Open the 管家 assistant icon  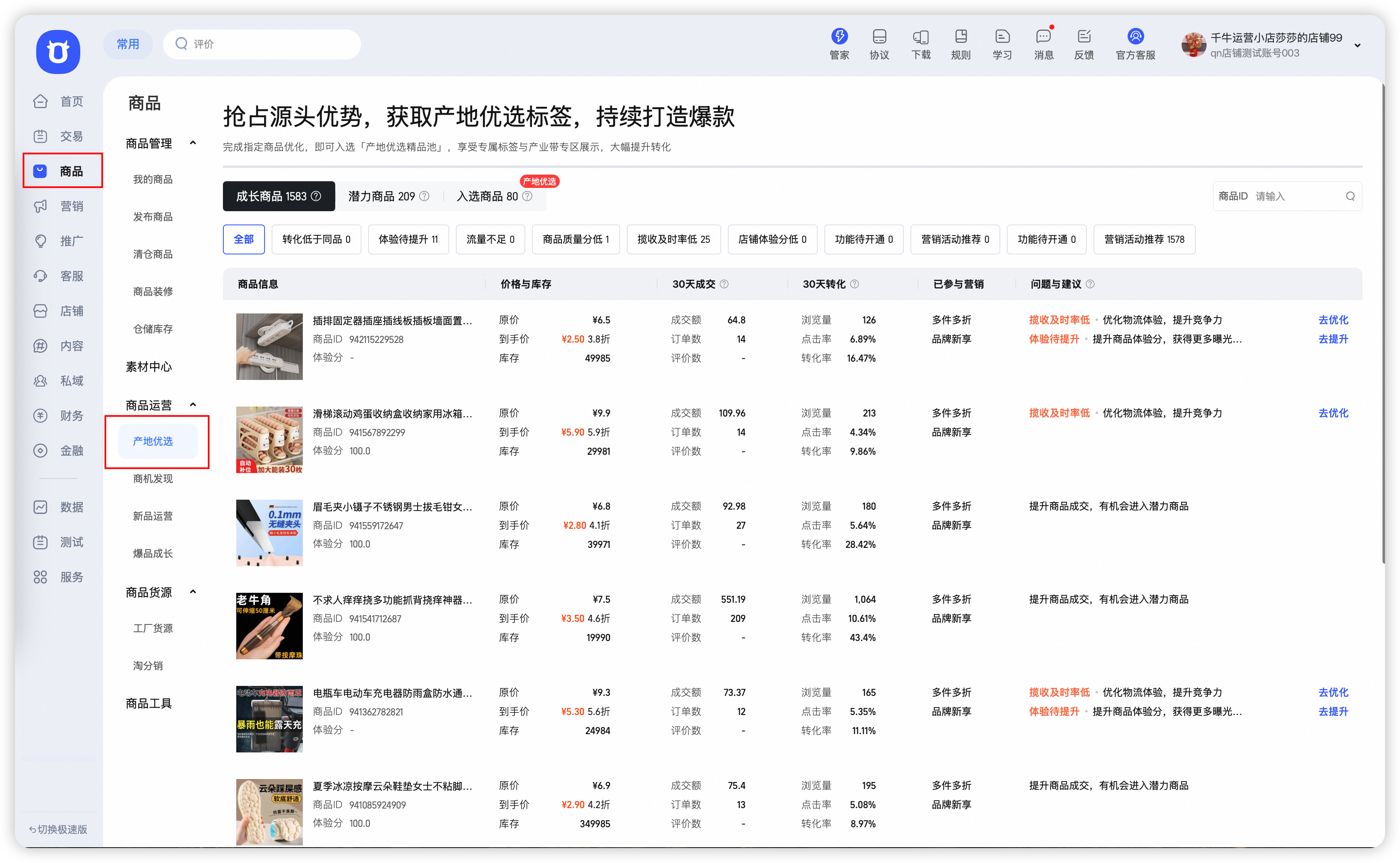pos(839,37)
